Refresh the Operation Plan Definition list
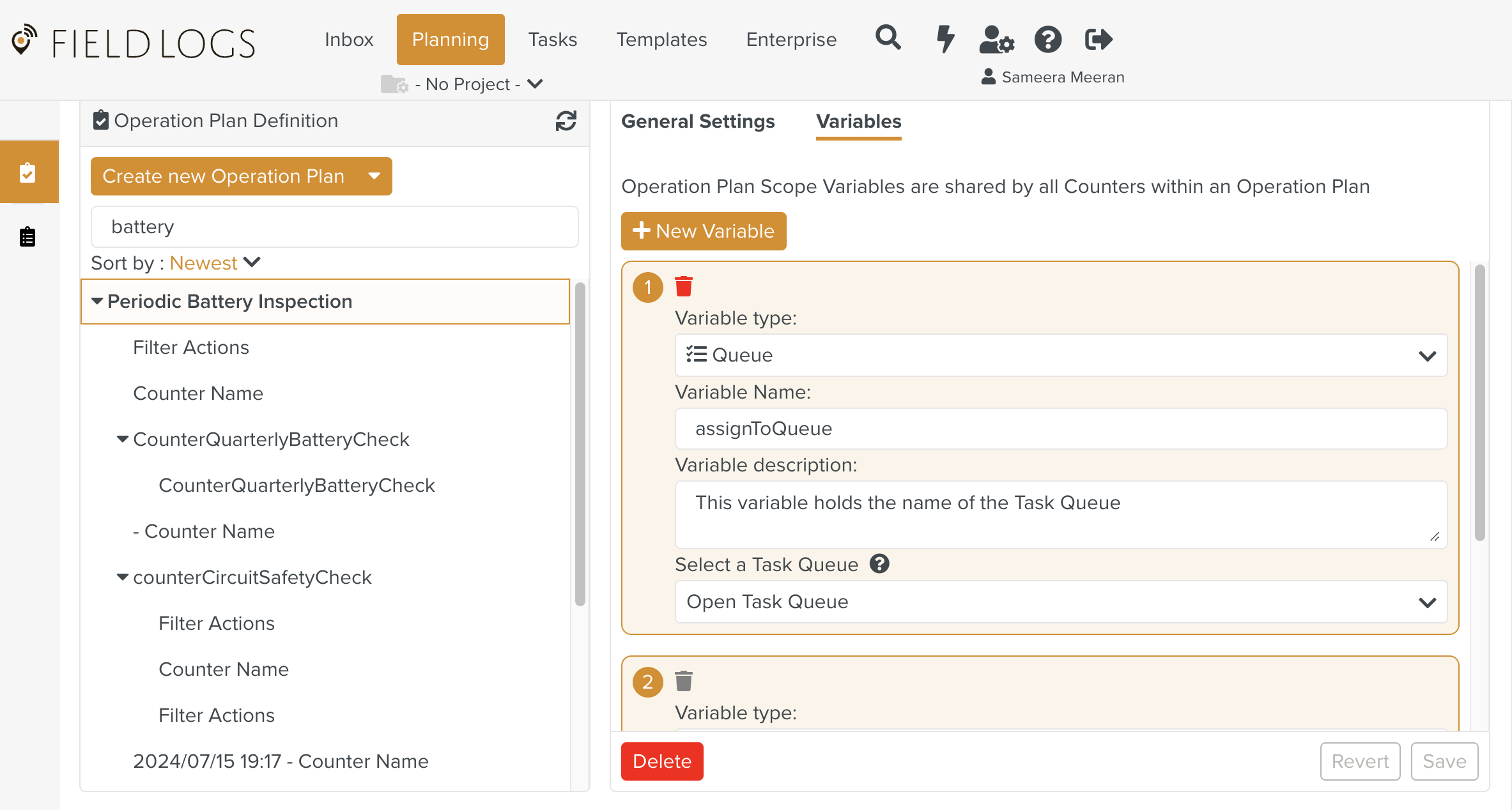Image resolution: width=1512 pixels, height=810 pixels. point(566,121)
